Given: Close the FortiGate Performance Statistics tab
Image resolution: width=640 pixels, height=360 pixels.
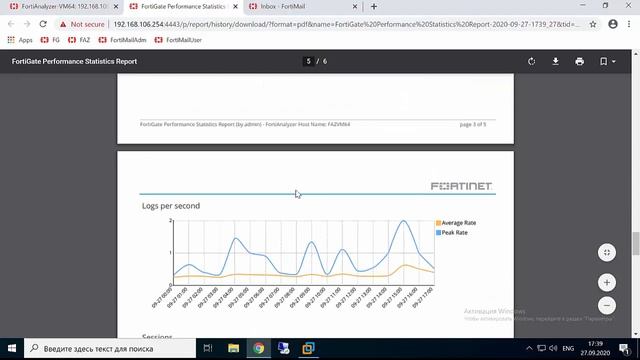Looking at the screenshot, I should pos(235,7).
